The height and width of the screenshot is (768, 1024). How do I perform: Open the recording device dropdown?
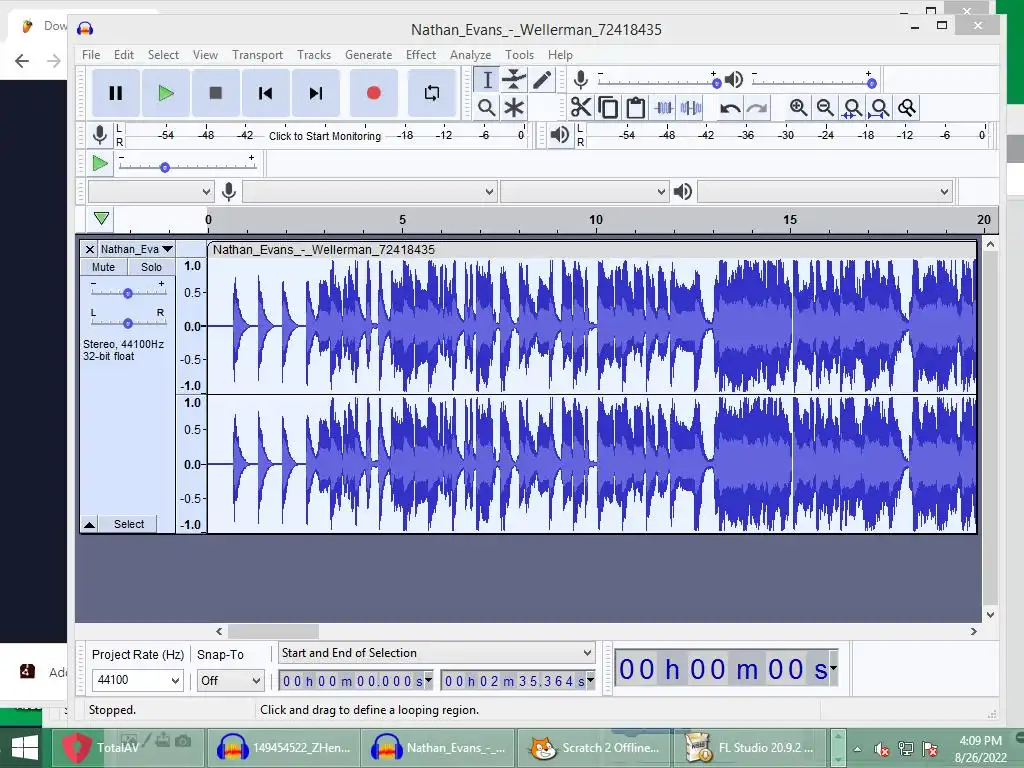(x=369, y=192)
